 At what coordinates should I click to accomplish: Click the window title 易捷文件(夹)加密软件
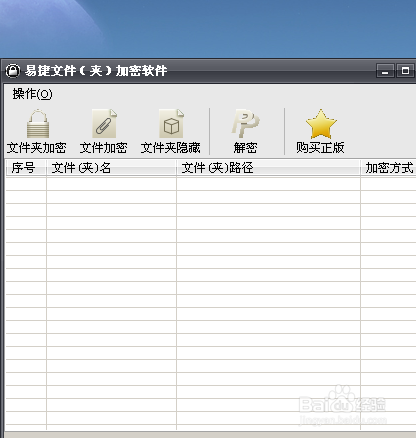click(x=96, y=71)
